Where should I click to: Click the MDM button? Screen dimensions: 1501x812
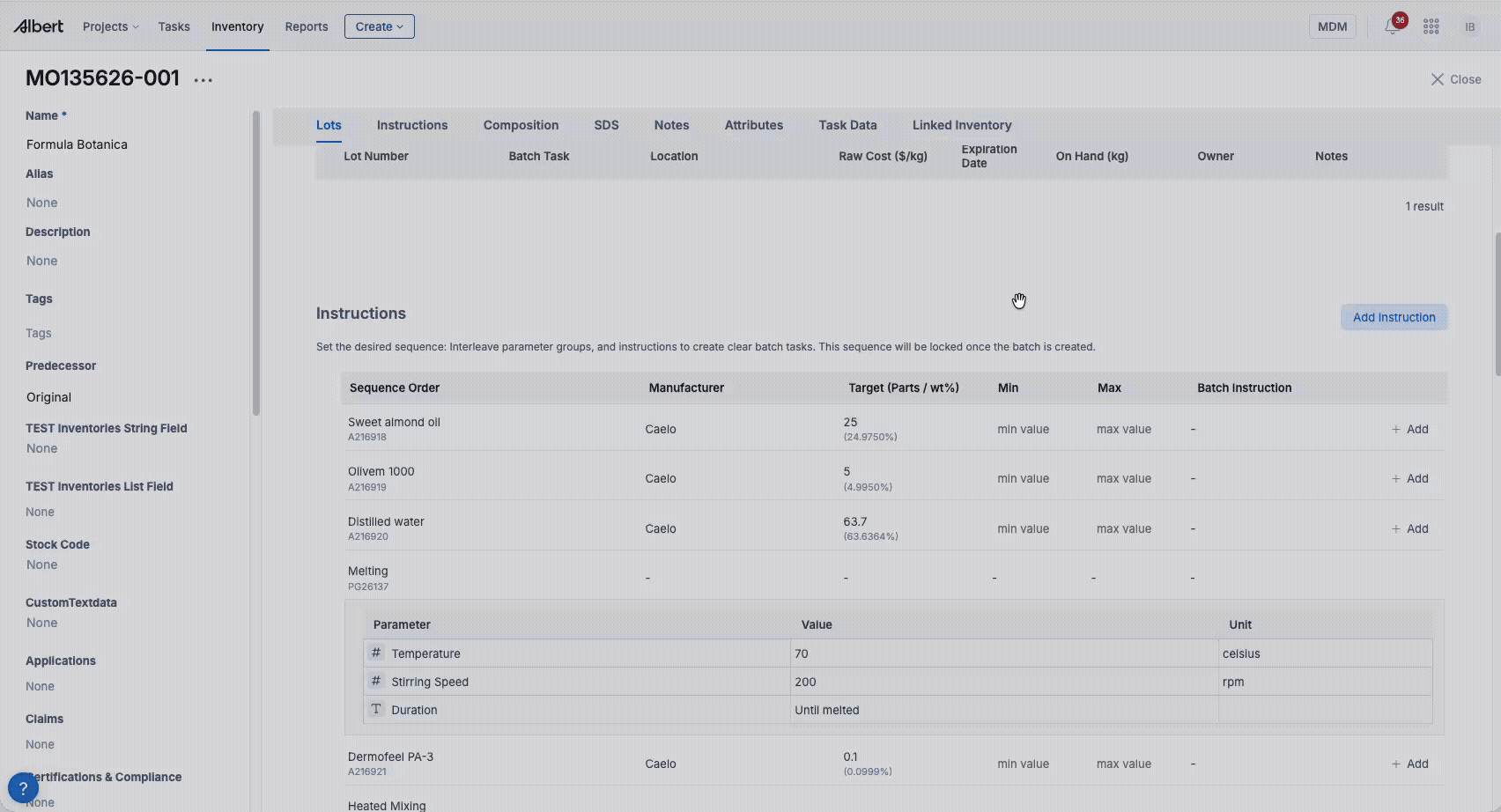coord(1332,26)
